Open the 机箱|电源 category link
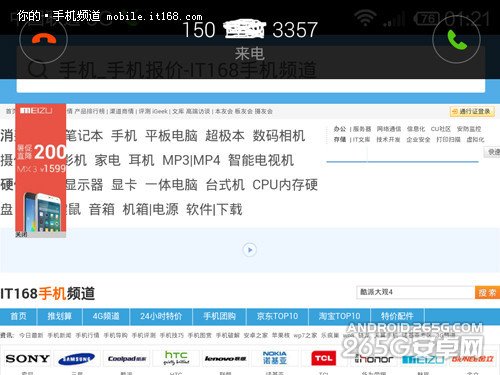500x375 pixels. (x=150, y=209)
